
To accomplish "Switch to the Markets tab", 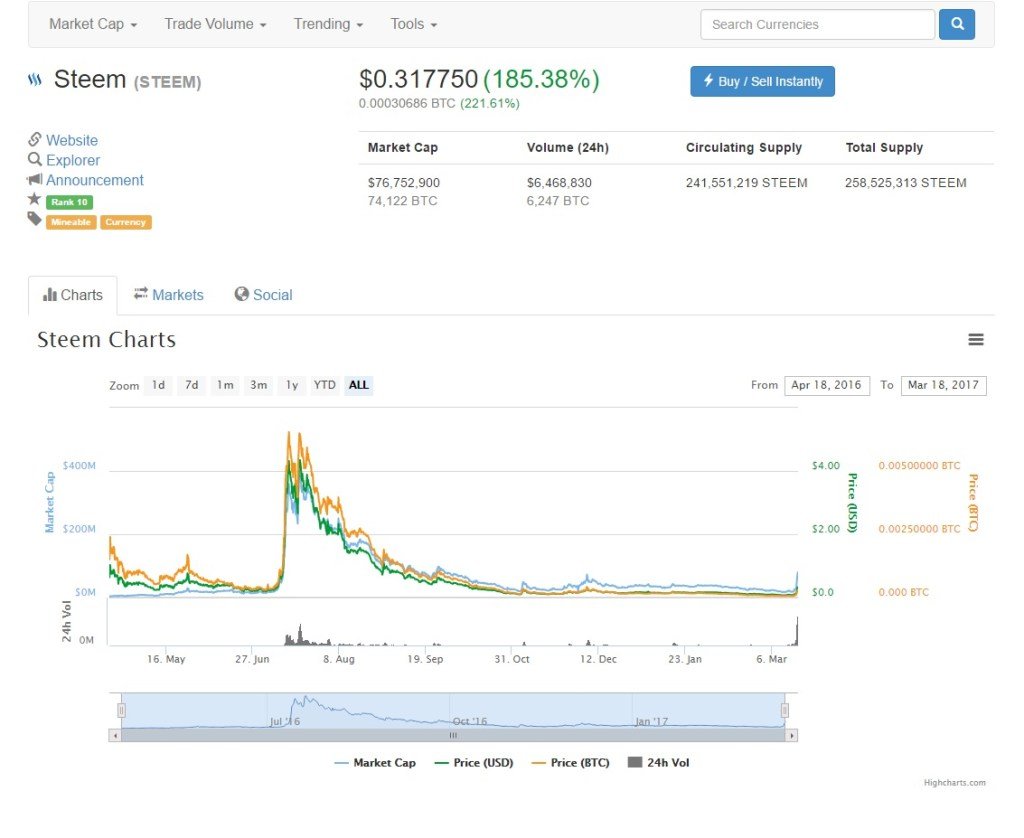I will click(168, 295).
